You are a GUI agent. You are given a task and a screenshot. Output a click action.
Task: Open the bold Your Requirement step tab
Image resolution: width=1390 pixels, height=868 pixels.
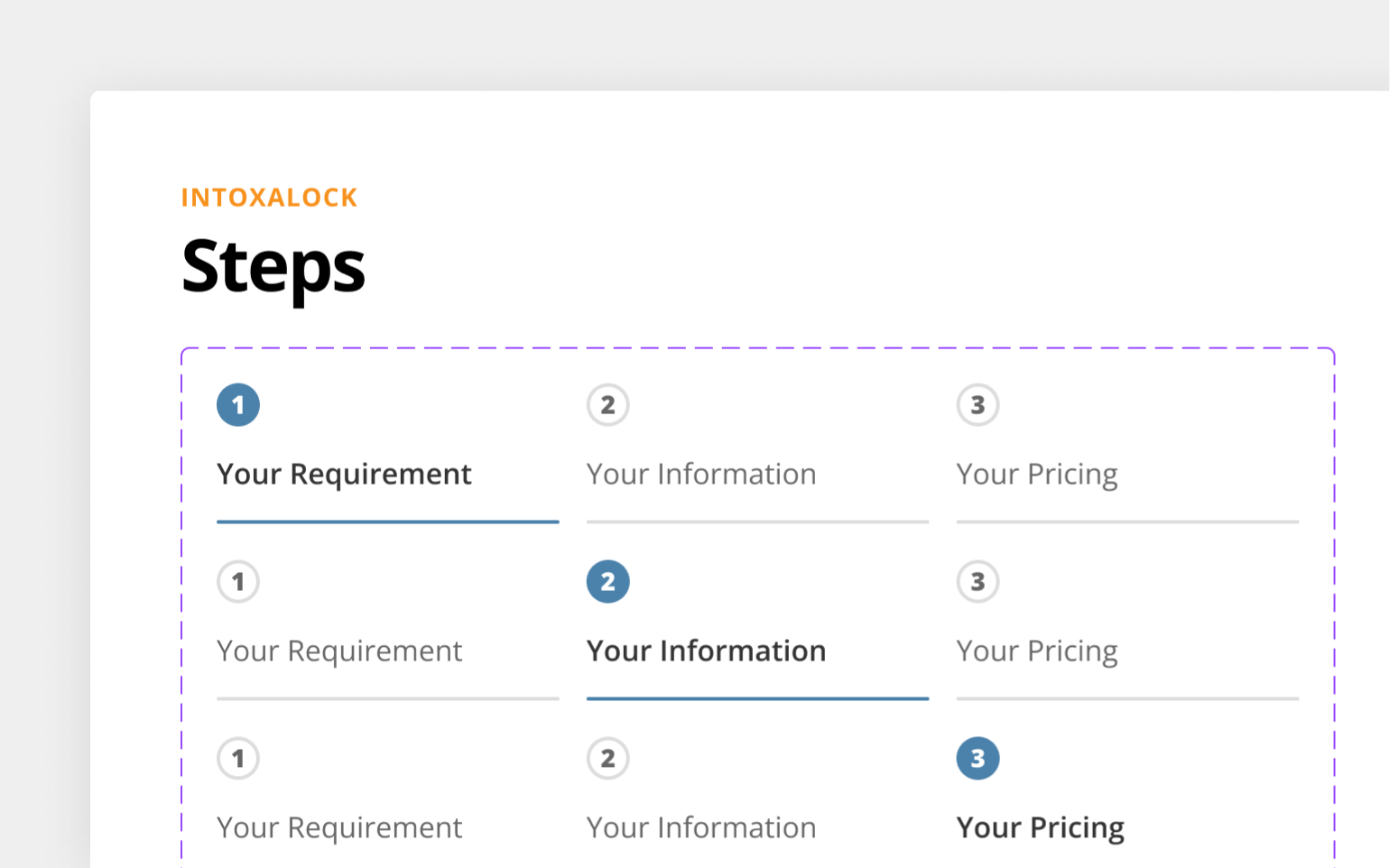tap(344, 475)
